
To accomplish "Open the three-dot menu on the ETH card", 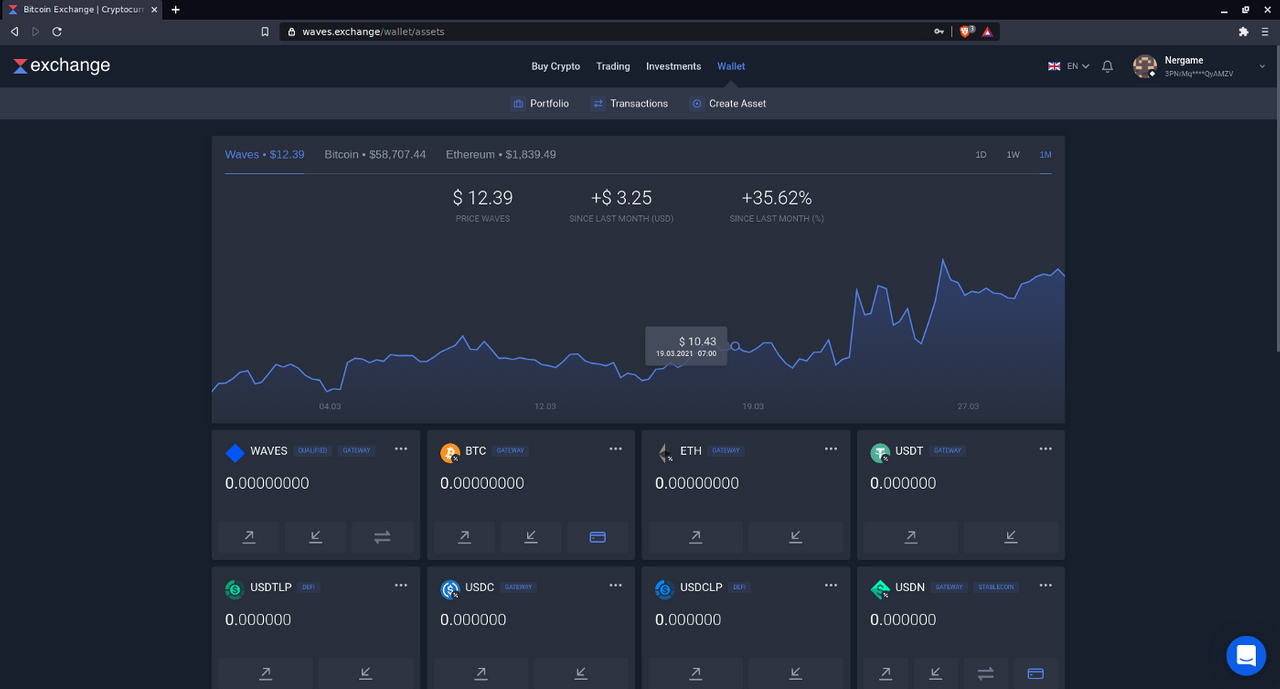I will coord(831,449).
